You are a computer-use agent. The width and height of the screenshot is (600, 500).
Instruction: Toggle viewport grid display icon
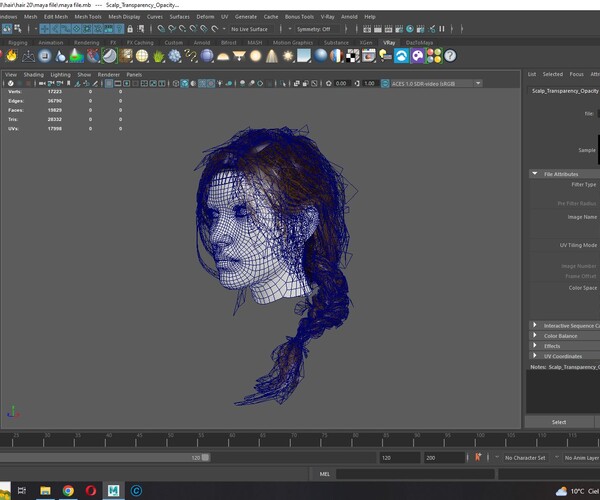click(109, 83)
